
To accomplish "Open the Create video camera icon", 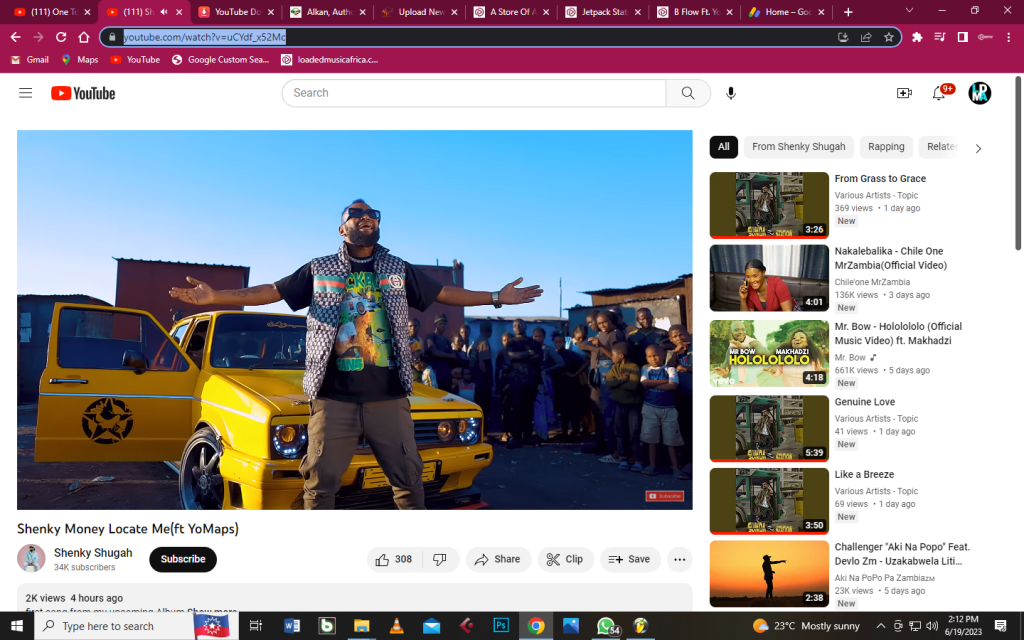I will click(904, 93).
